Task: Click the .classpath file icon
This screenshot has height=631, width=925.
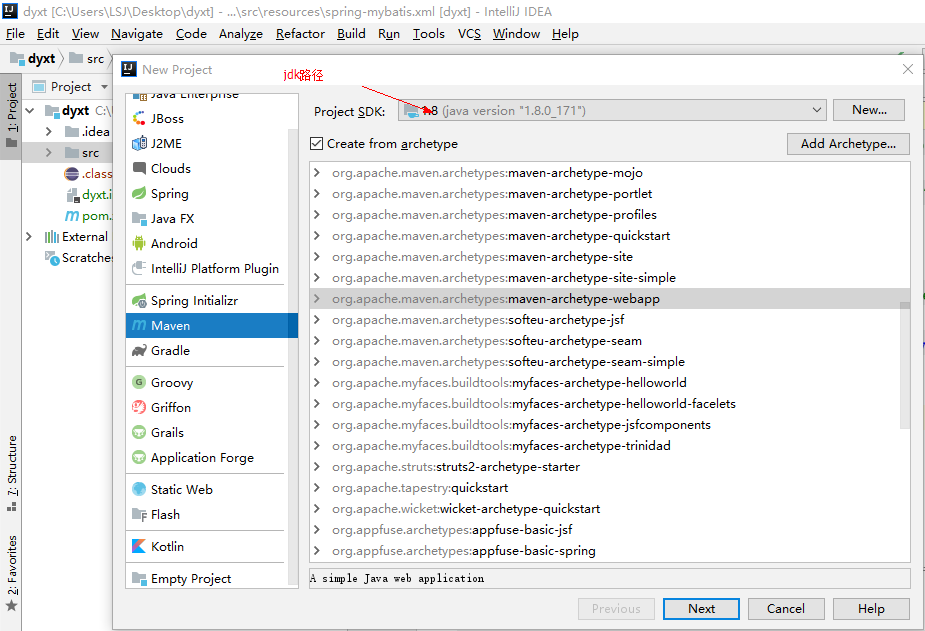Action: point(71,174)
